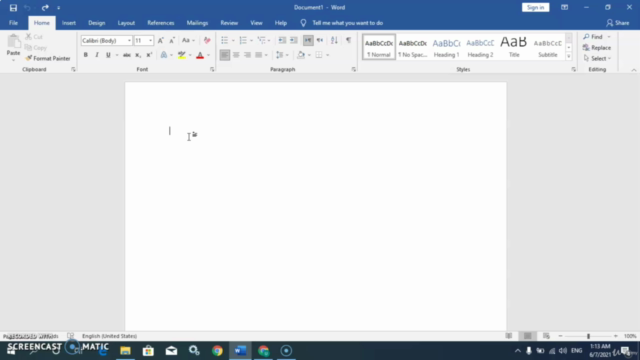Apply paragraph shading paint bucket
The width and height of the screenshot is (640, 360).
(301, 55)
